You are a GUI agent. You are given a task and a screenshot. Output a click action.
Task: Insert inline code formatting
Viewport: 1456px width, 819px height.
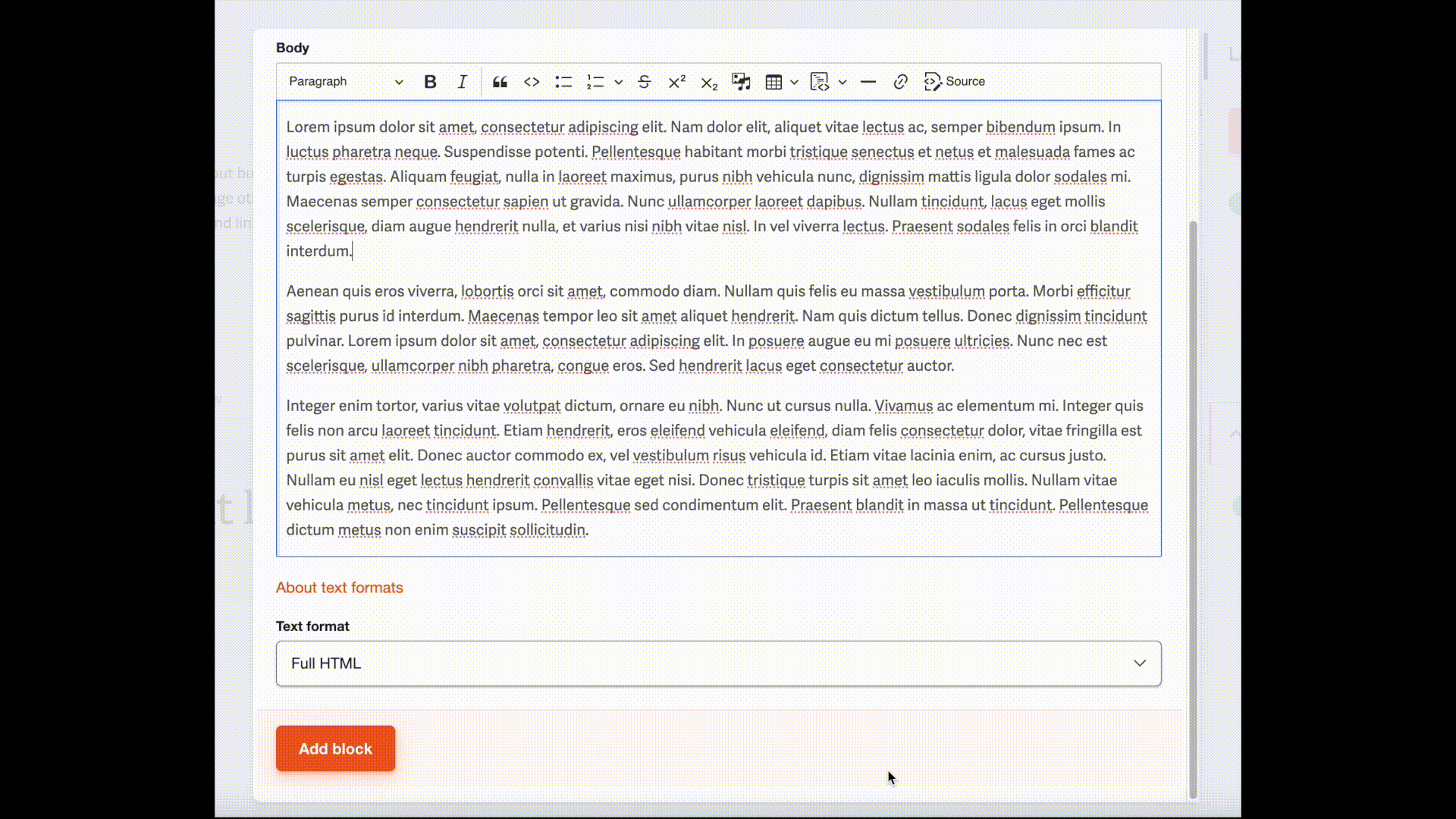tap(532, 81)
